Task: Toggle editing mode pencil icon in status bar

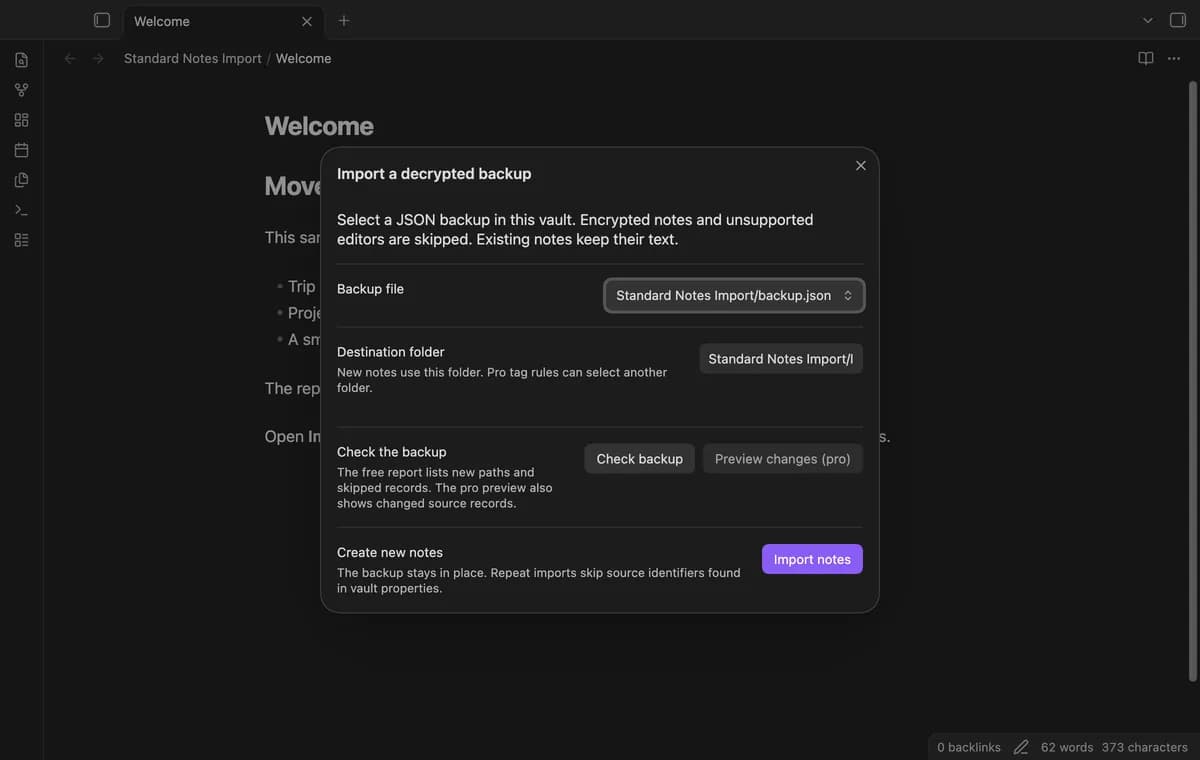Action: [x=1021, y=747]
